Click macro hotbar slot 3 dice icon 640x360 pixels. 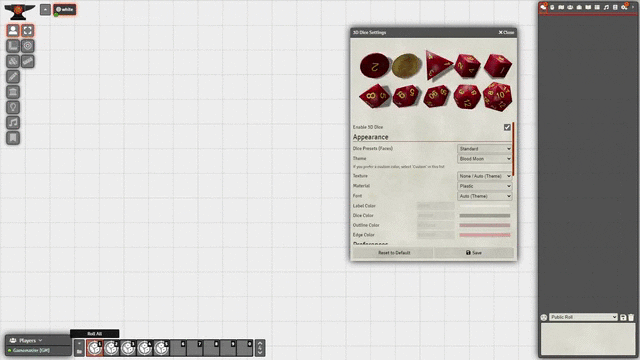128,348
